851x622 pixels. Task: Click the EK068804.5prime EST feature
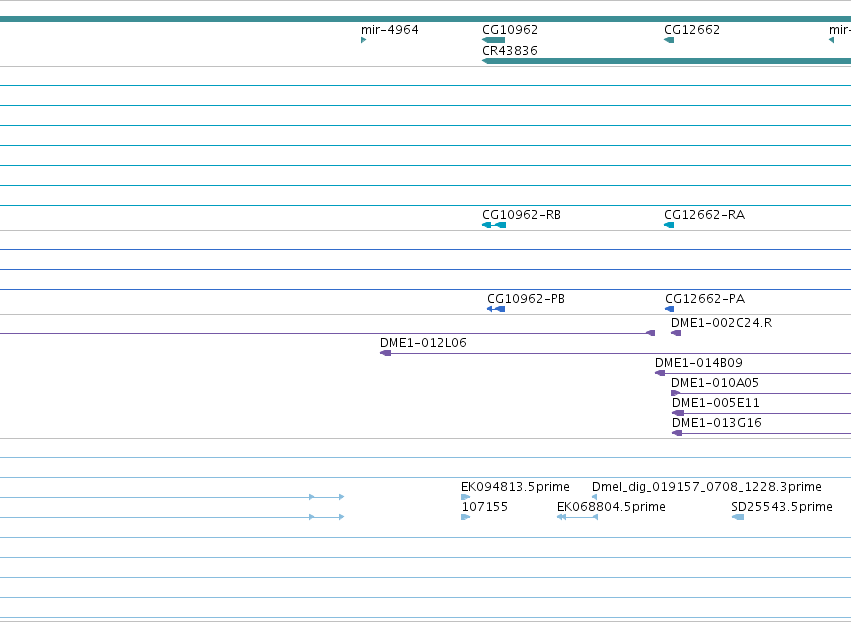tap(577, 517)
